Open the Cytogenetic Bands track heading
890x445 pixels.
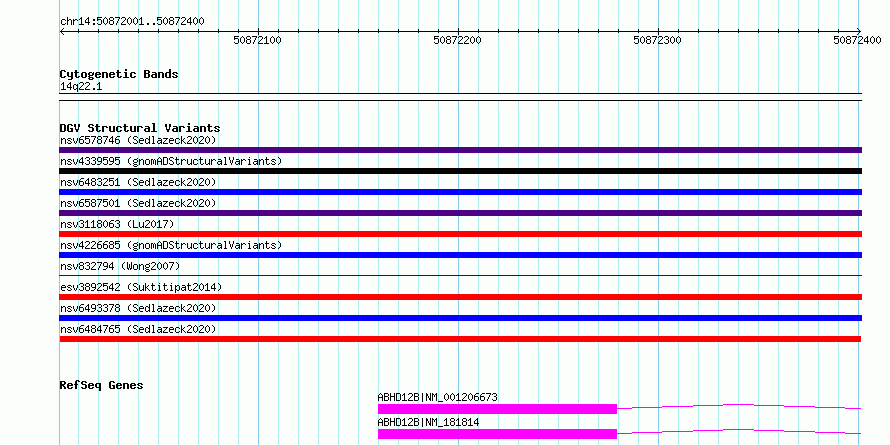click(119, 74)
